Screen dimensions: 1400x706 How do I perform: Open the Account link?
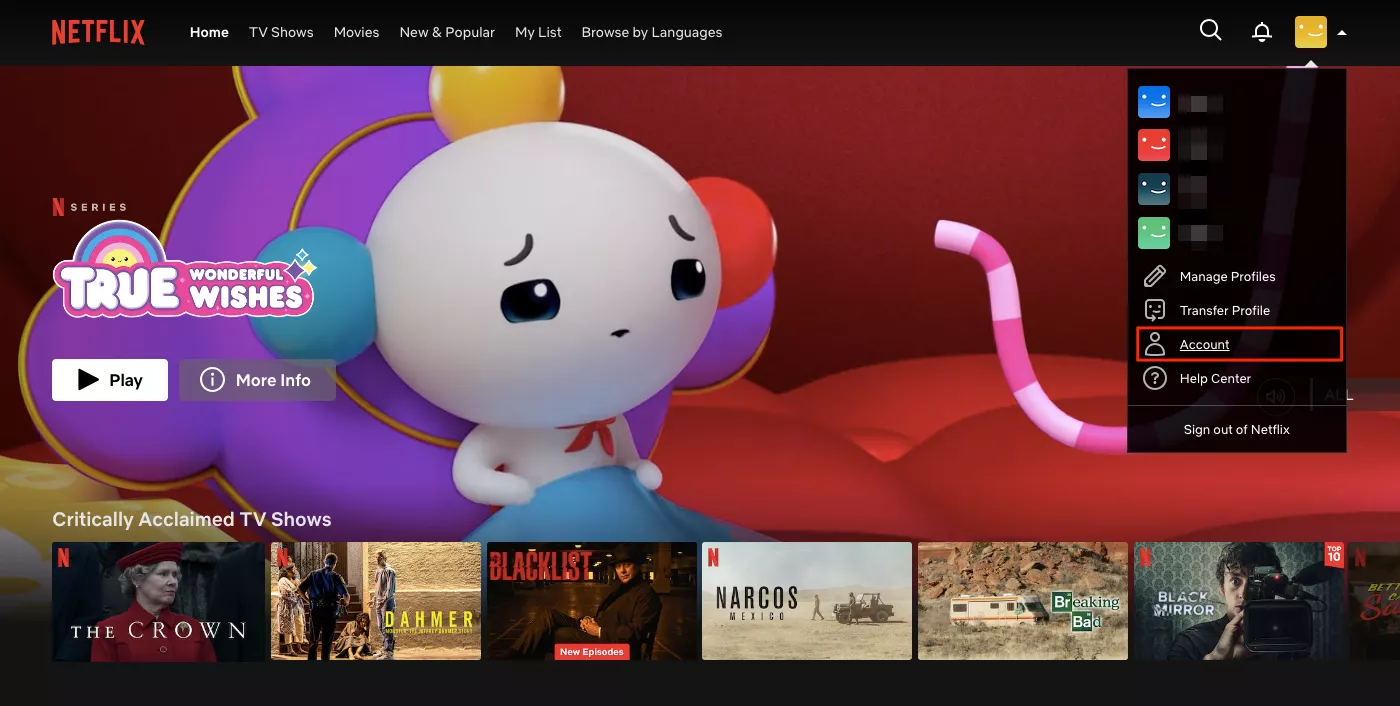1204,345
